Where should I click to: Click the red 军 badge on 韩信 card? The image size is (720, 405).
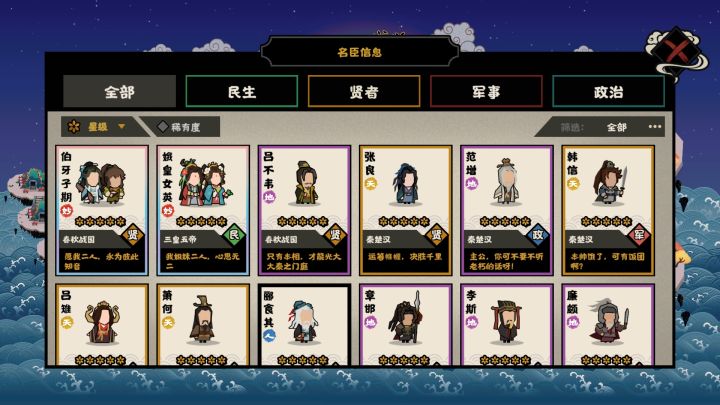(639, 236)
